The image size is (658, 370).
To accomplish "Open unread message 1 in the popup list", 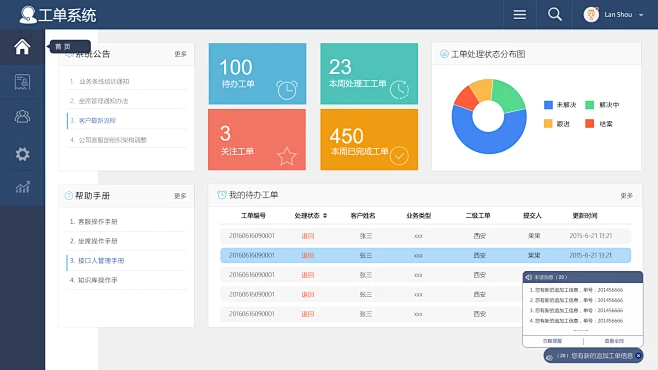I will [576, 290].
